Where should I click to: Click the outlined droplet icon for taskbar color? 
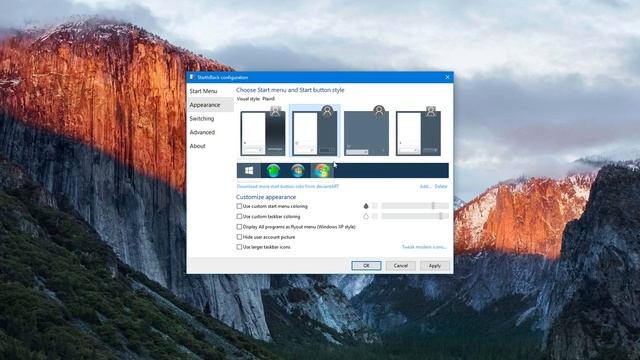click(x=366, y=216)
